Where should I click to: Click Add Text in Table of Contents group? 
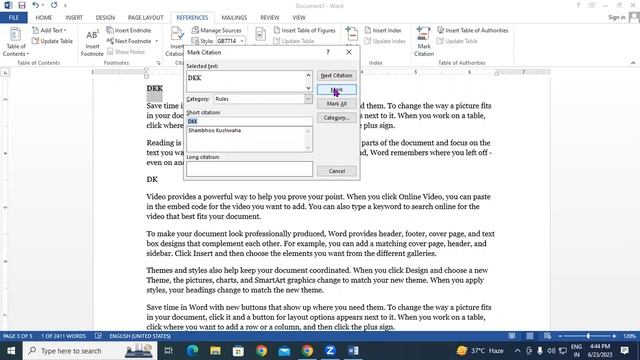[x=49, y=30]
